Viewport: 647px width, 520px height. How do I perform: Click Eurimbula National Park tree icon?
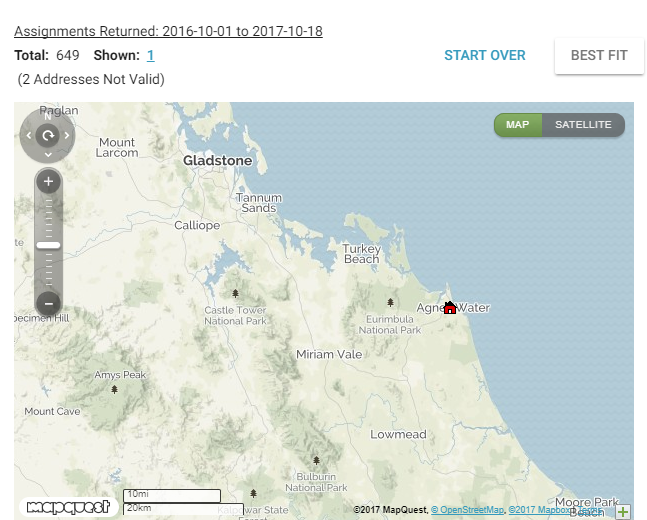point(390,303)
